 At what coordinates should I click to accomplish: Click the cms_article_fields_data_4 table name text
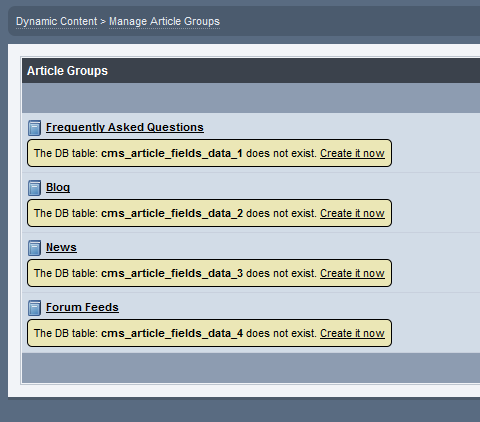click(x=172, y=333)
